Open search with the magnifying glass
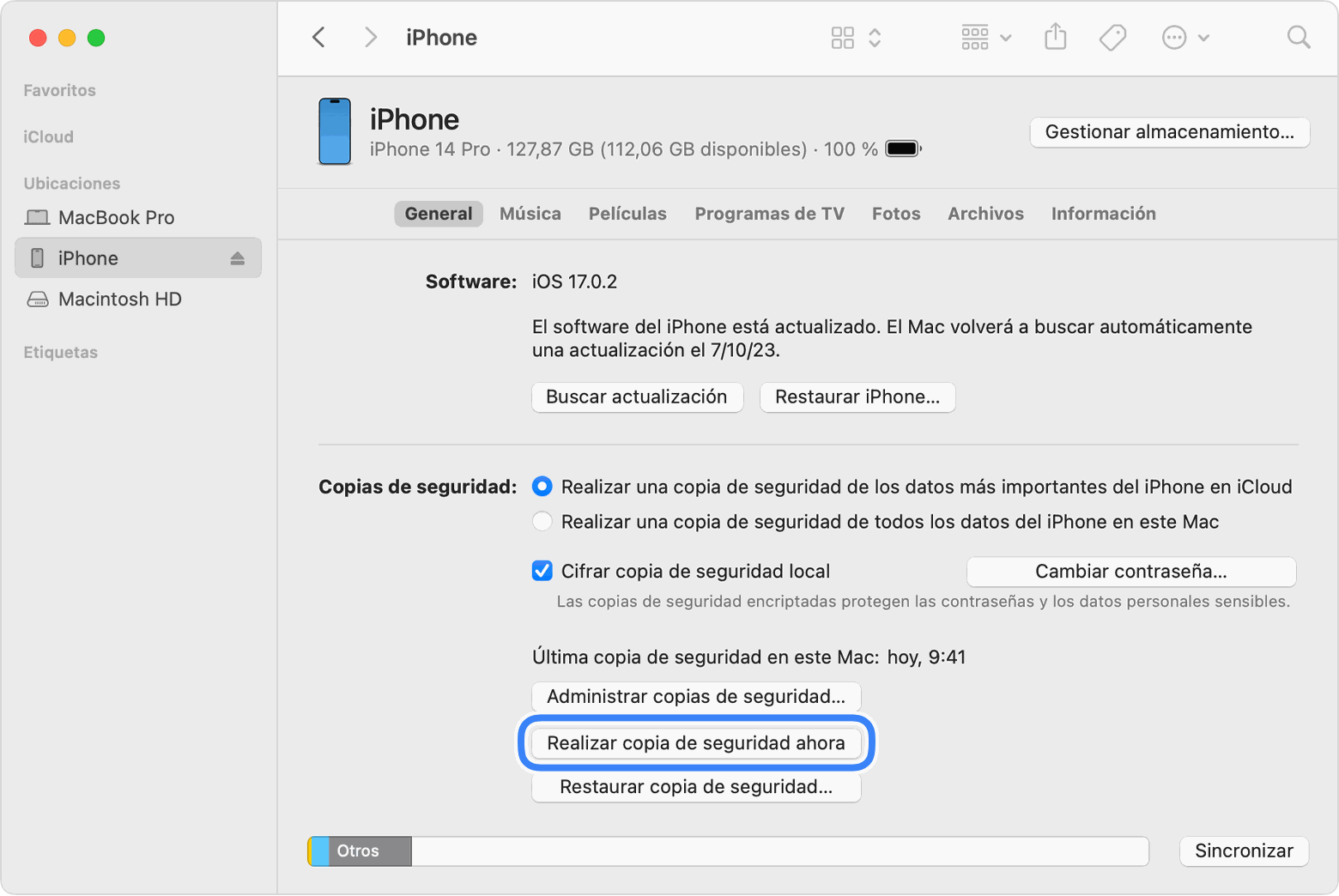Screen dimensions: 1339x896 click(x=1299, y=37)
